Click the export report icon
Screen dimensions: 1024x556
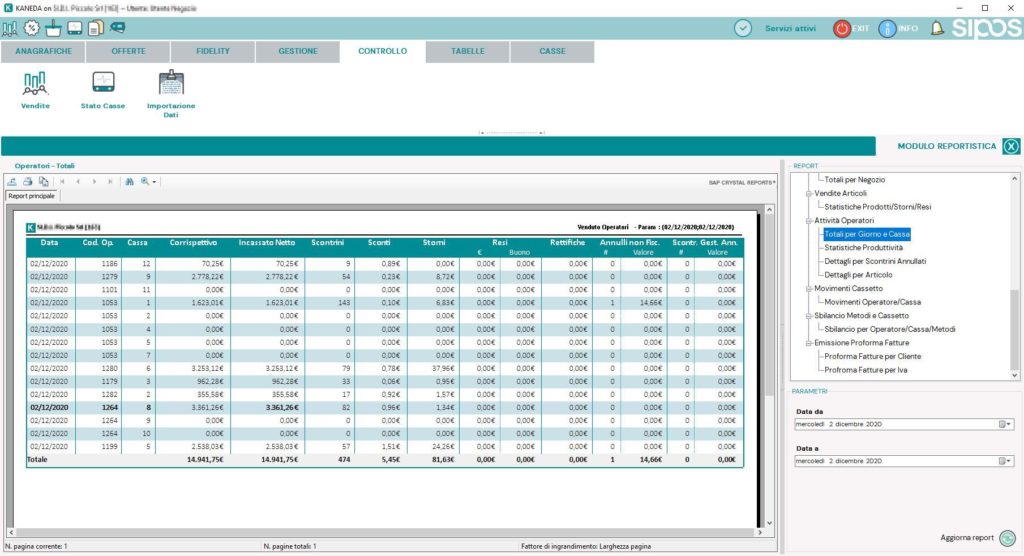13,182
